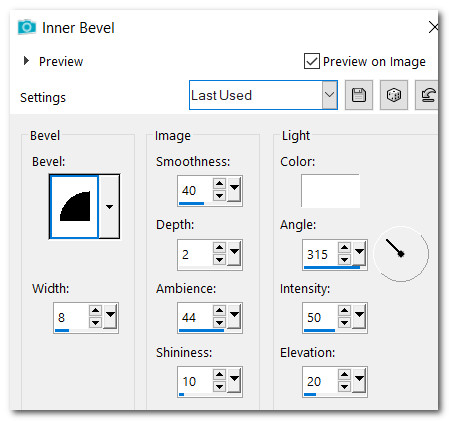The height and width of the screenshot is (421, 449).
Task: Open the Bevel shape dropdown arrow
Action: [x=109, y=206]
